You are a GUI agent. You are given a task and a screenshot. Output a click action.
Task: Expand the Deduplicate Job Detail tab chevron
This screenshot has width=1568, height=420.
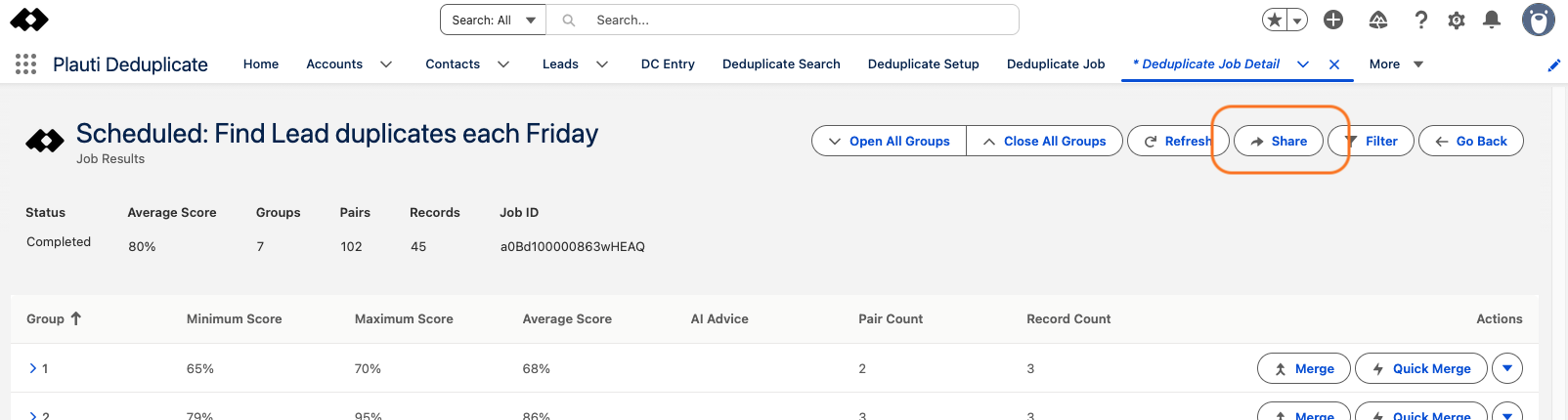point(1303,64)
